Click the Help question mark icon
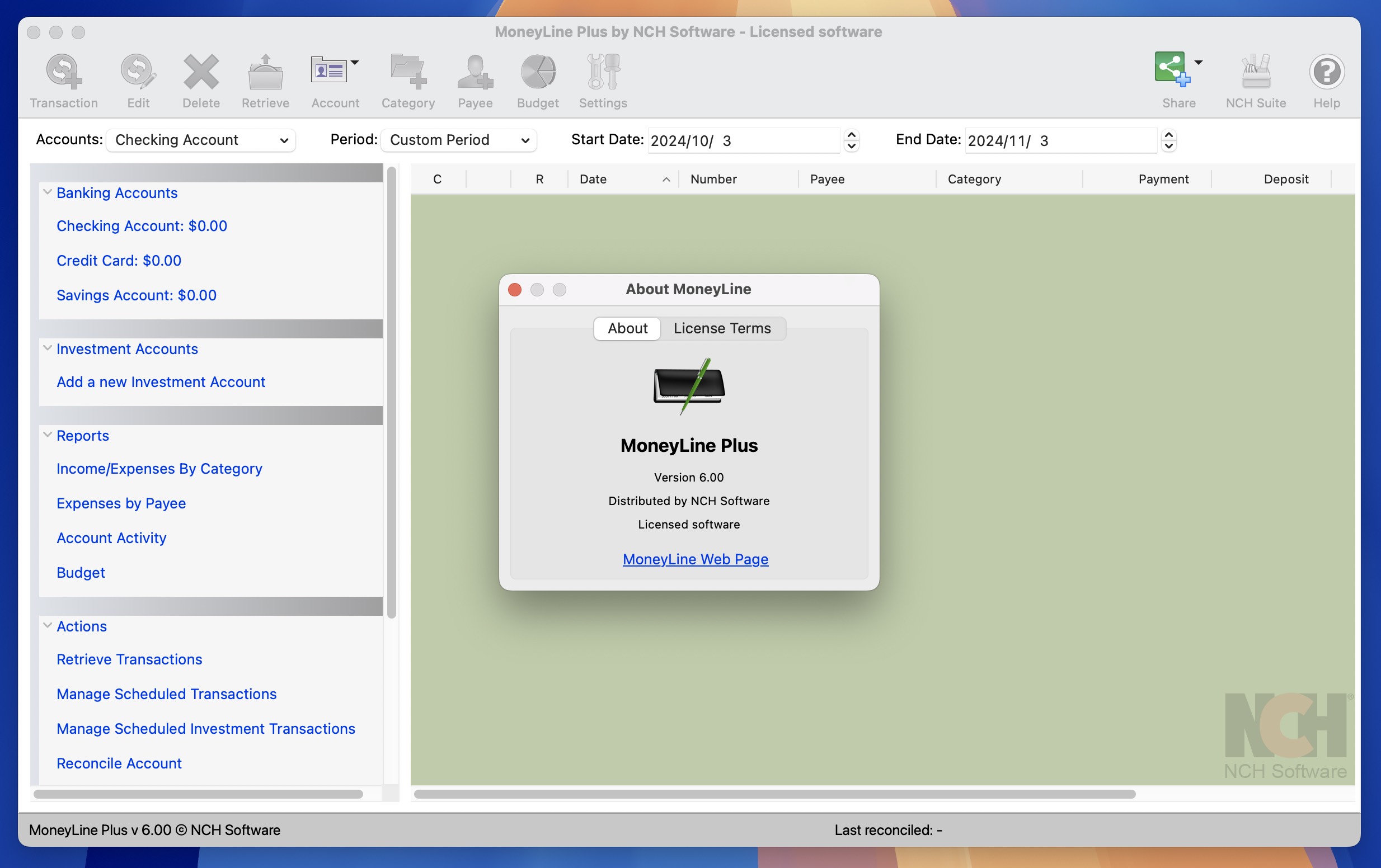 1327,72
